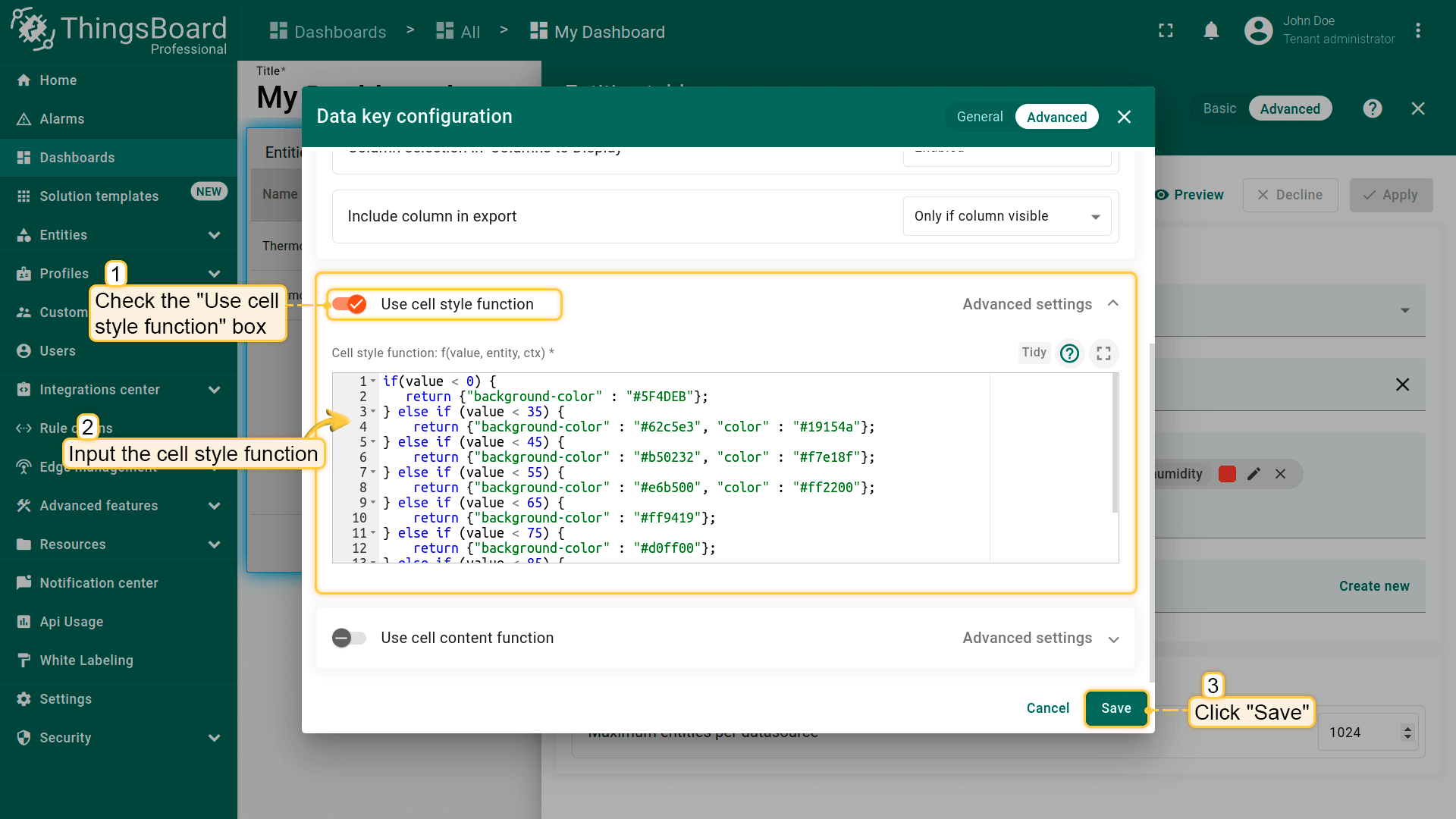Open Include column in export dropdown
Image resolution: width=1456 pixels, height=819 pixels.
coord(1006,216)
